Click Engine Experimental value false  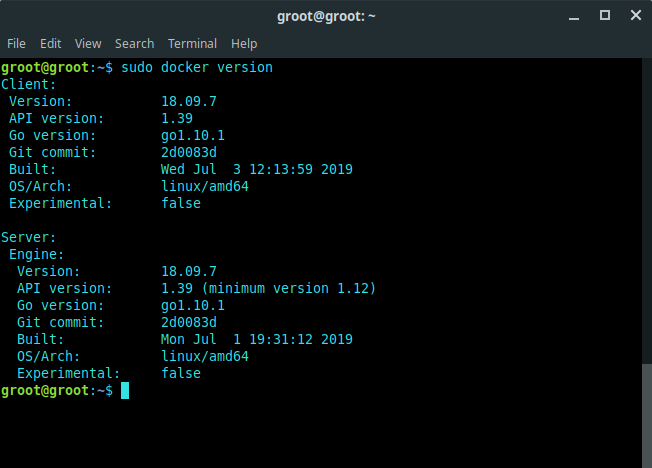[x=181, y=373]
